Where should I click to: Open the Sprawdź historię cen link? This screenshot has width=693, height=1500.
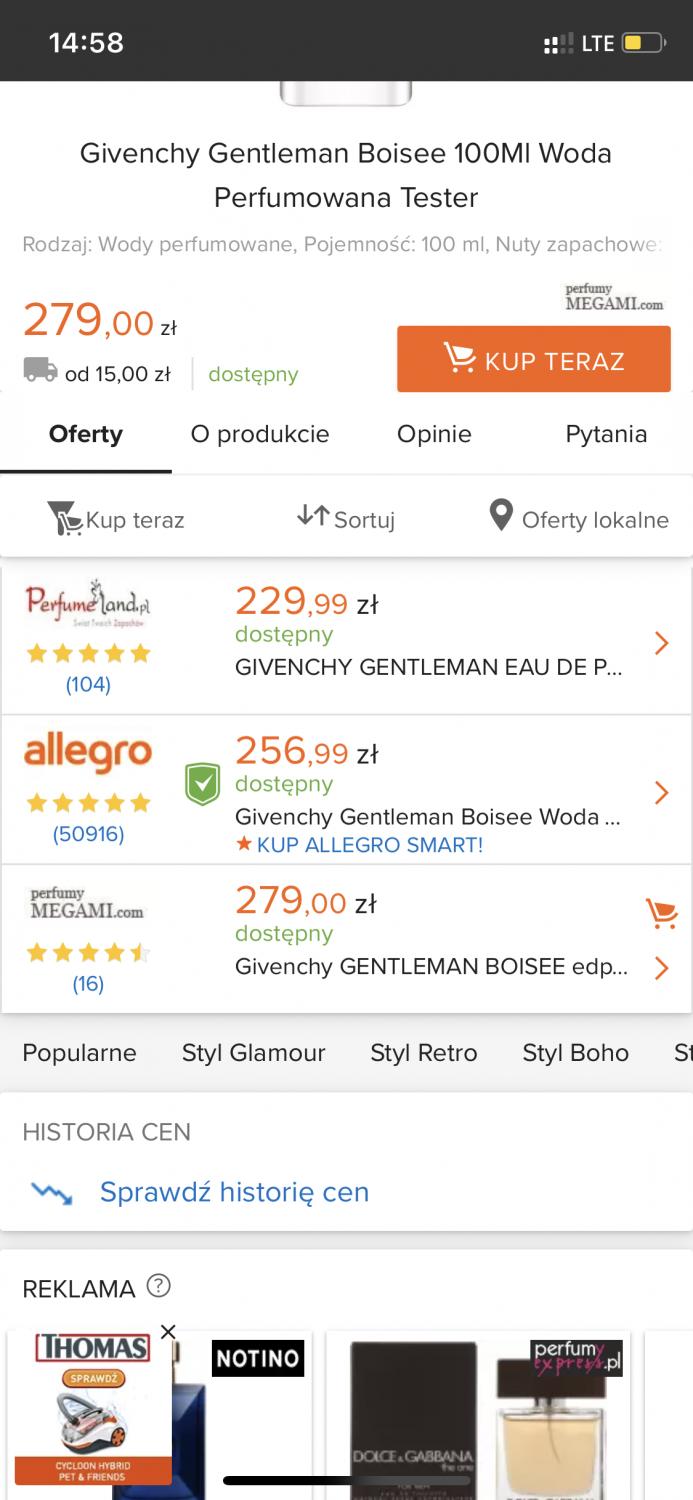point(234,1192)
